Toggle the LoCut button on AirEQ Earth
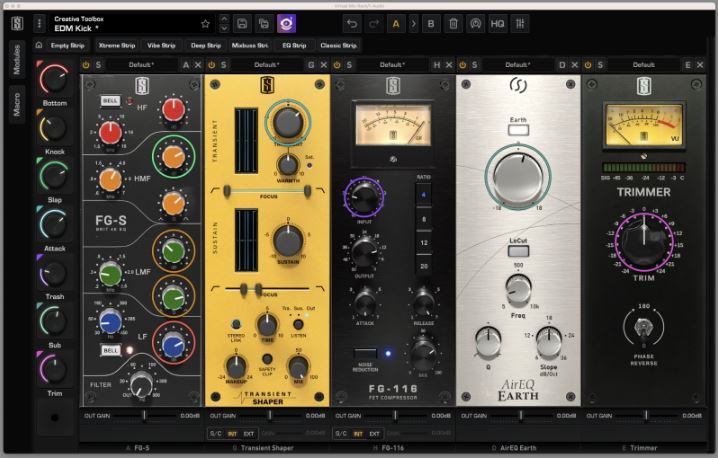 [518, 251]
